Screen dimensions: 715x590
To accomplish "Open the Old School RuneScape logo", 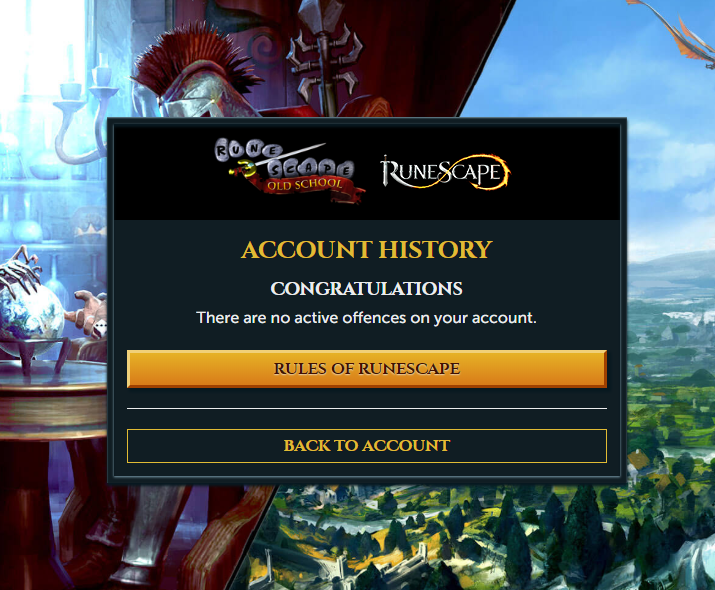I will click(290, 171).
